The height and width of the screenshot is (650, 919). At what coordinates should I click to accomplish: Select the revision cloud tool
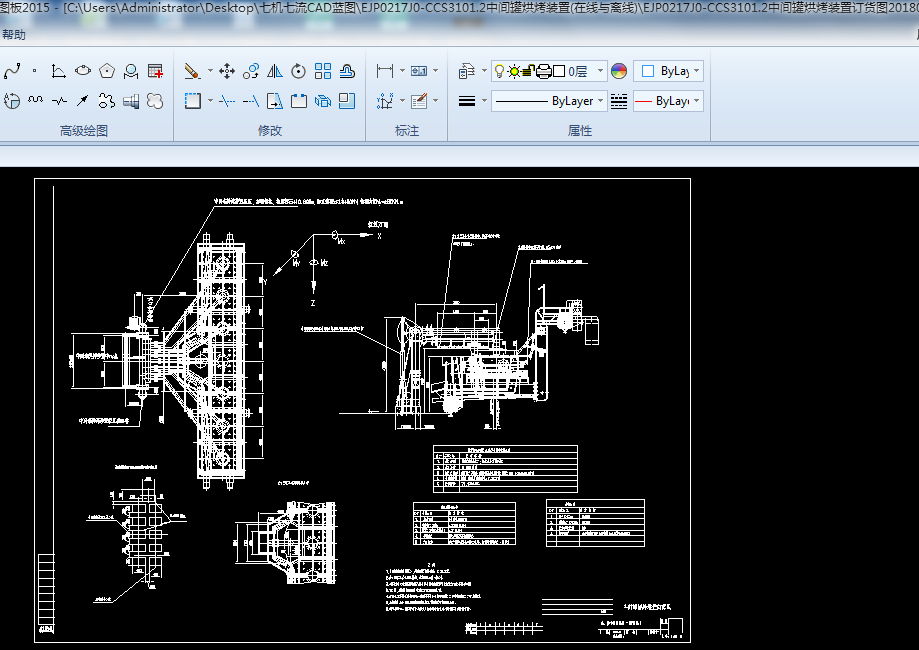click(x=155, y=101)
